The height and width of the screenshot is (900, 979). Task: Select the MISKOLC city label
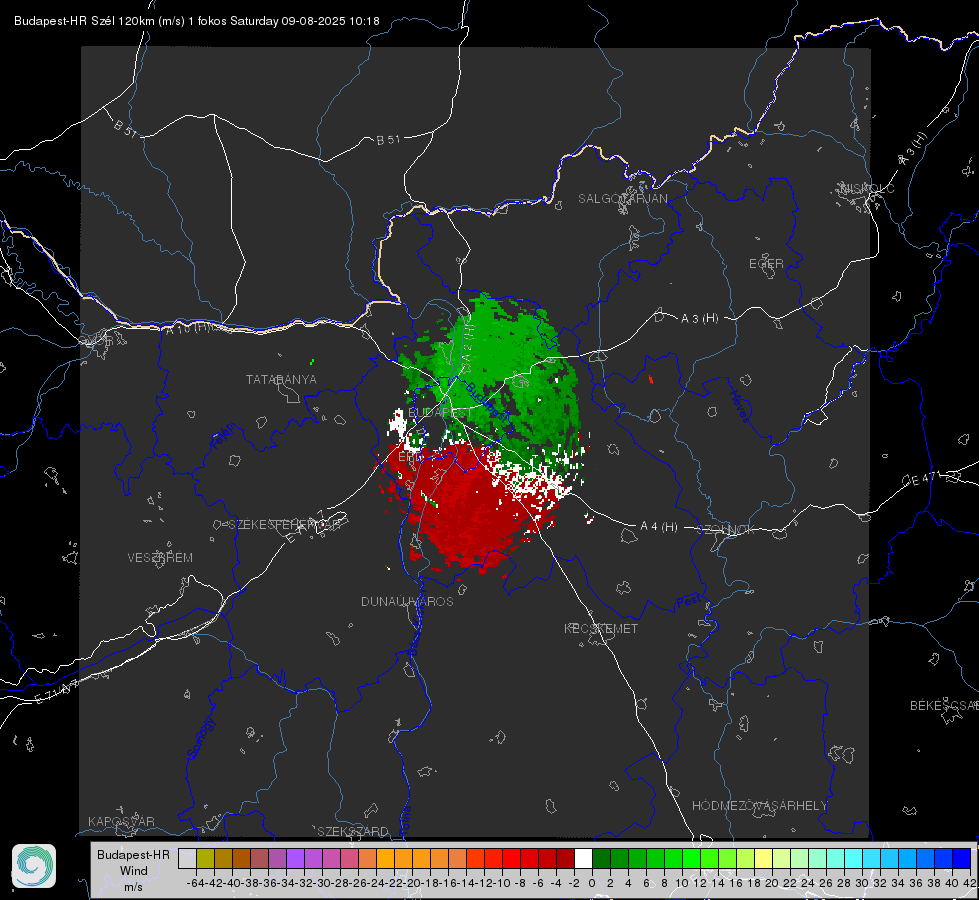tap(867, 188)
